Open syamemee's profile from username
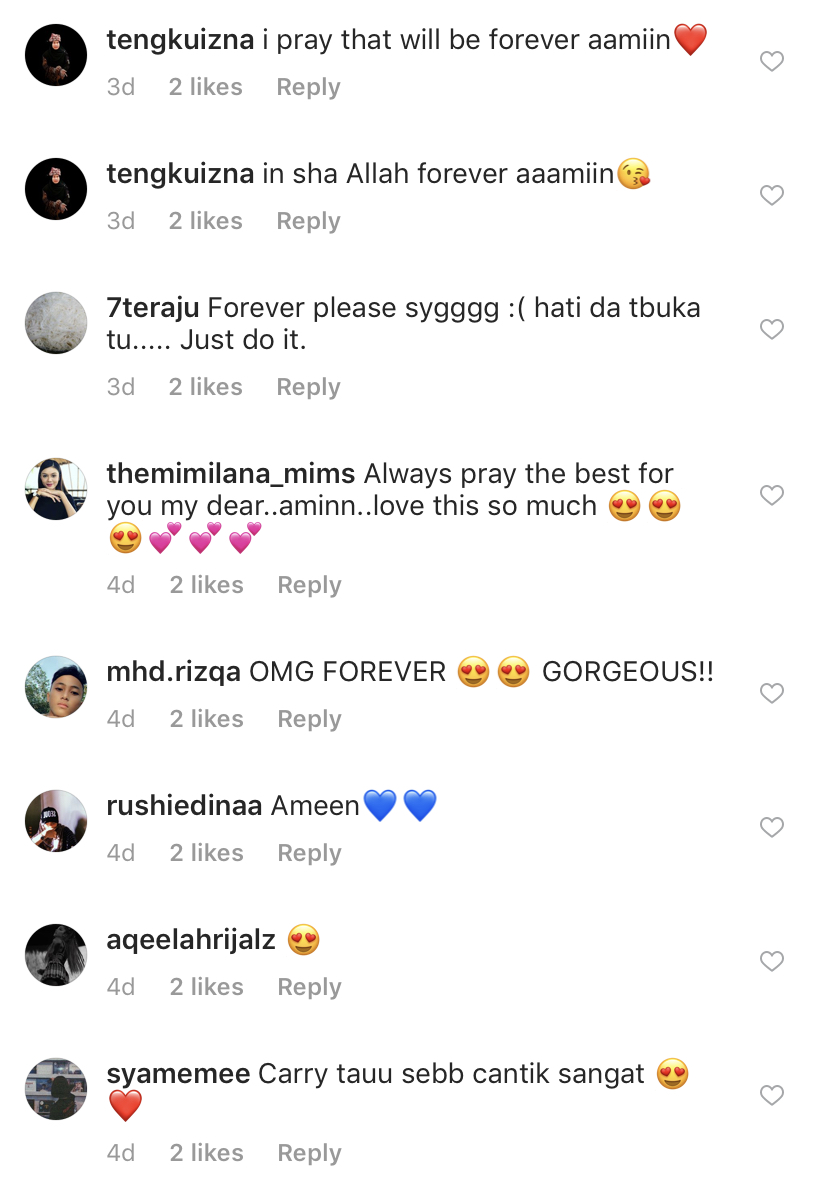828x1198 pixels. pos(178,1075)
